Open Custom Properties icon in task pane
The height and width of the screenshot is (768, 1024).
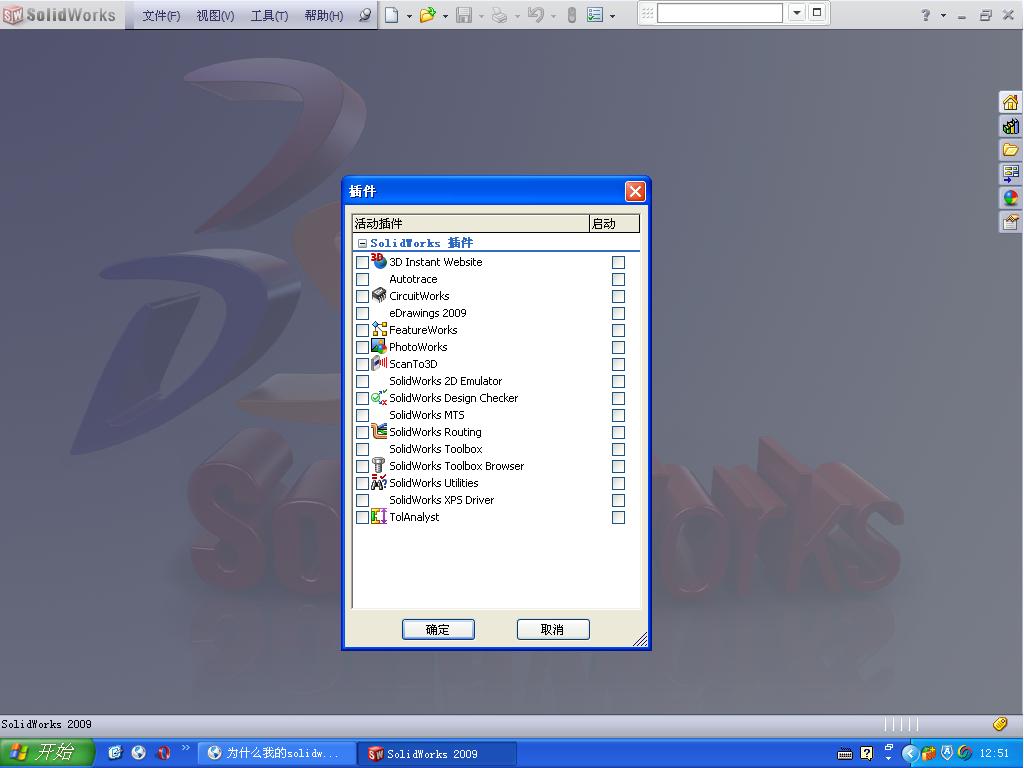pyautogui.click(x=1010, y=222)
